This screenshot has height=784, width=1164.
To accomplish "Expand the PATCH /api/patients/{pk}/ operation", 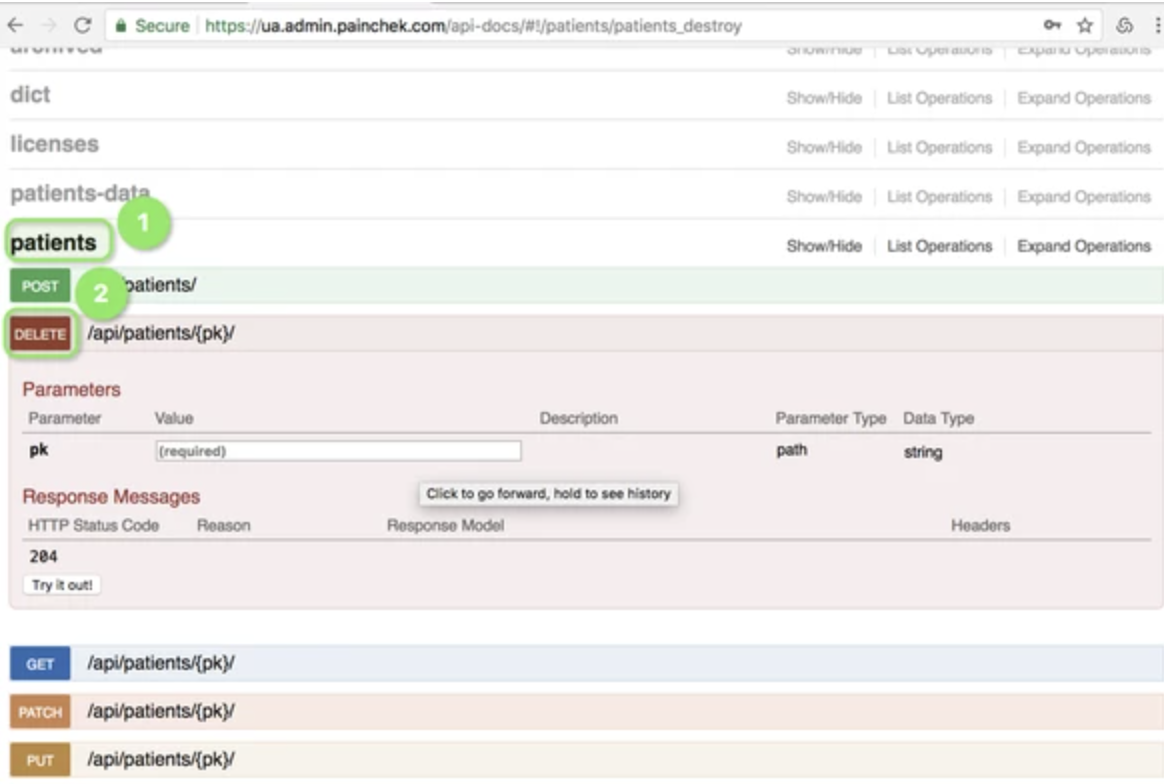I will point(586,711).
